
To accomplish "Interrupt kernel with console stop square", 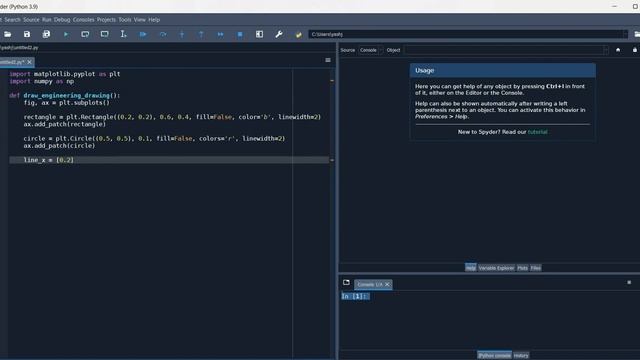I will tap(629, 282).
